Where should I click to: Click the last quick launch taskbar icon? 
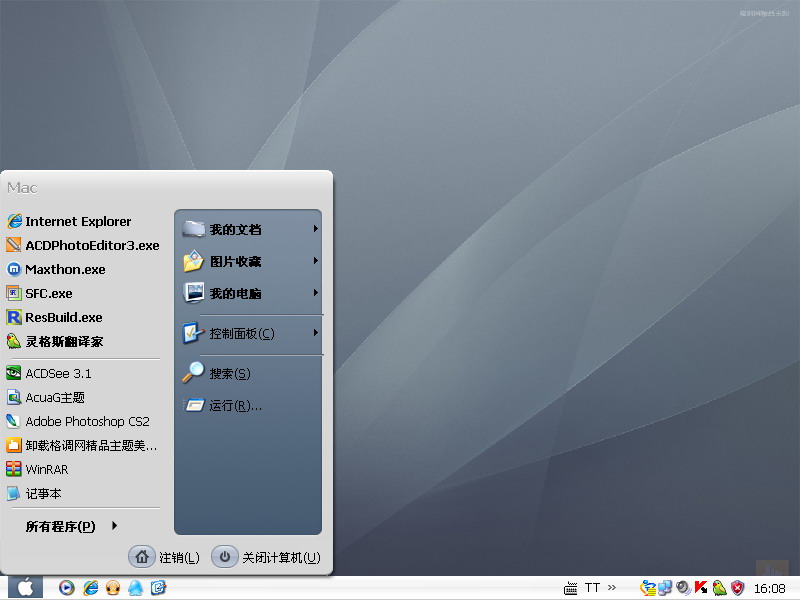tap(158, 588)
